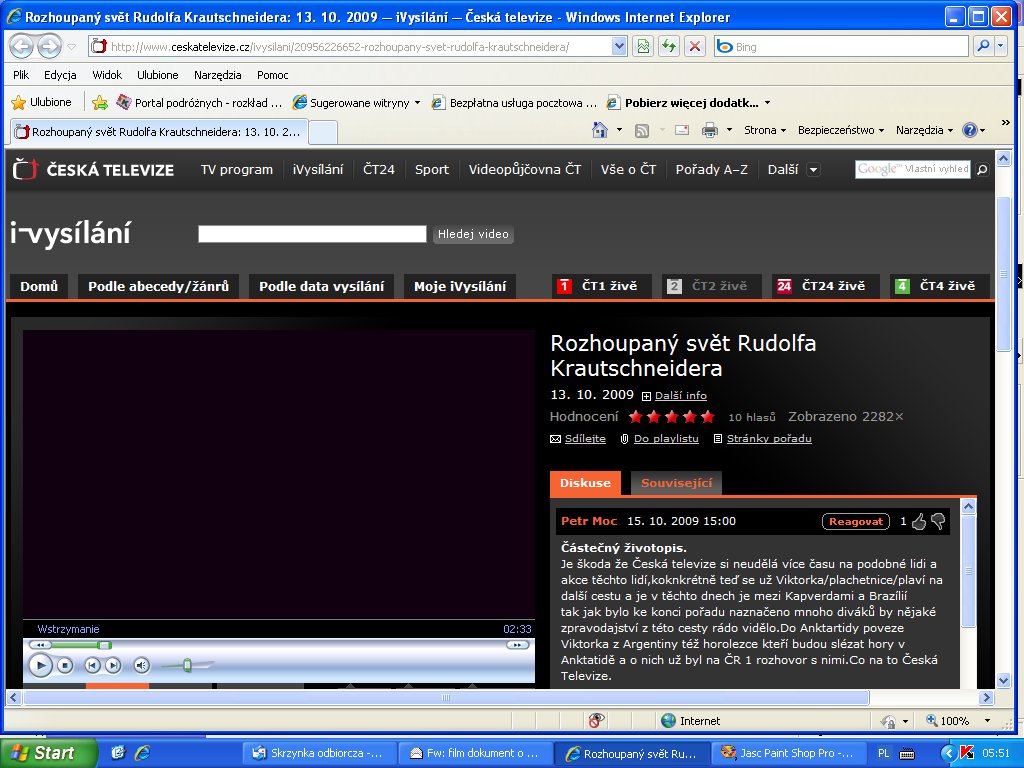Click the i-vysílání video search input field
Screen dimensions: 1024x768
(312, 234)
